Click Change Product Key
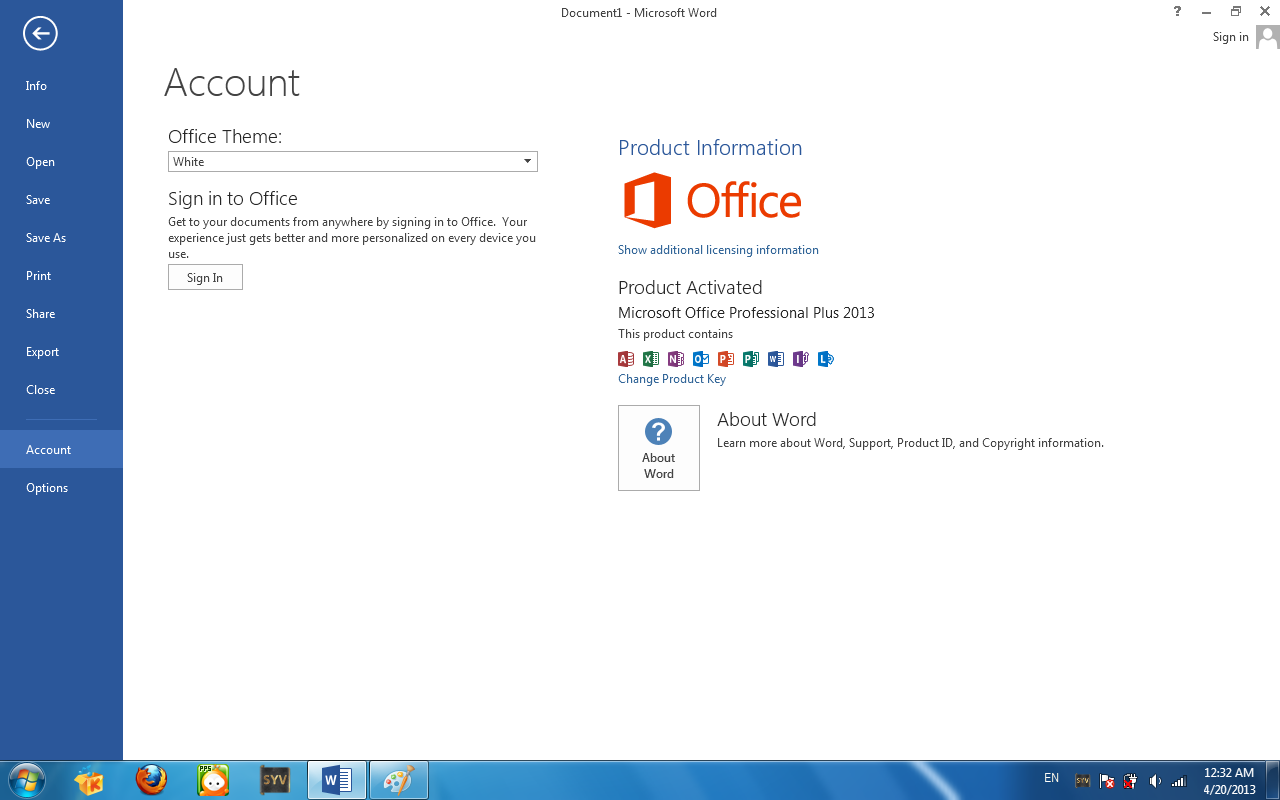This screenshot has height=800, width=1280. (x=672, y=378)
